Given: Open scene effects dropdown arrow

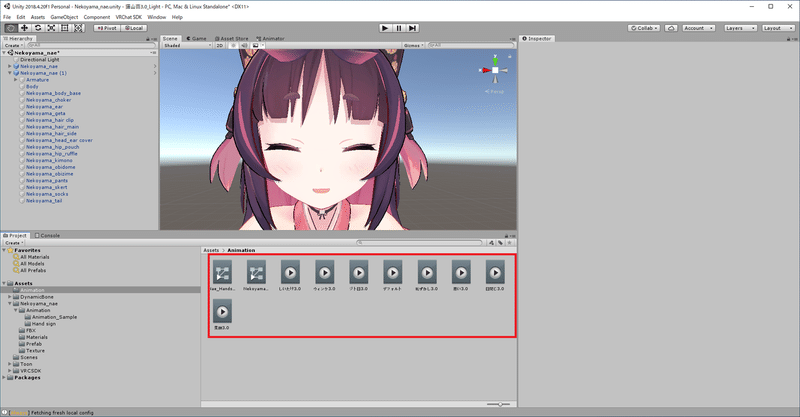Looking at the screenshot, I should [x=263, y=45].
